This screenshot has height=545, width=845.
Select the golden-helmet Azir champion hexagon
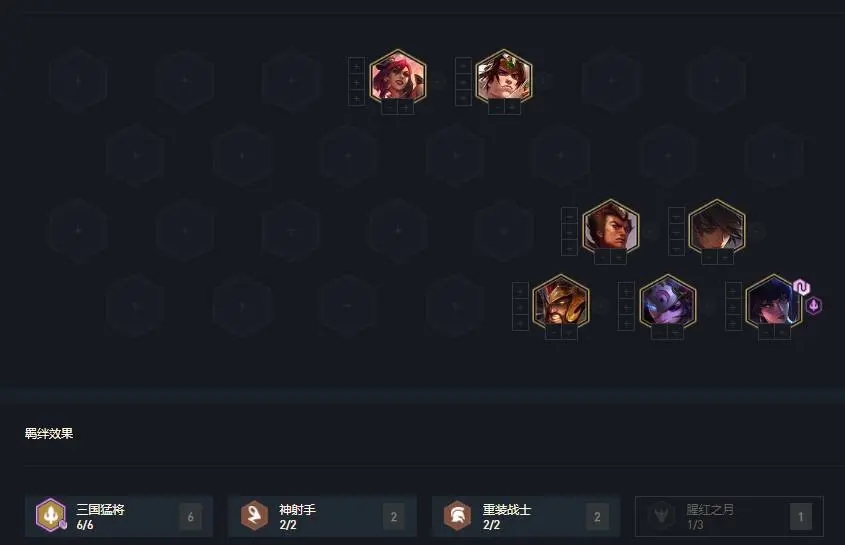[x=560, y=303]
